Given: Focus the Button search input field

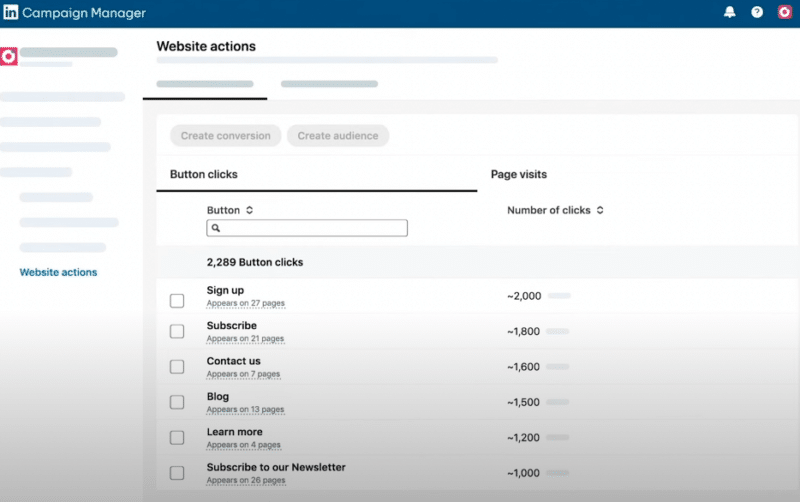Looking at the screenshot, I should tap(307, 228).
